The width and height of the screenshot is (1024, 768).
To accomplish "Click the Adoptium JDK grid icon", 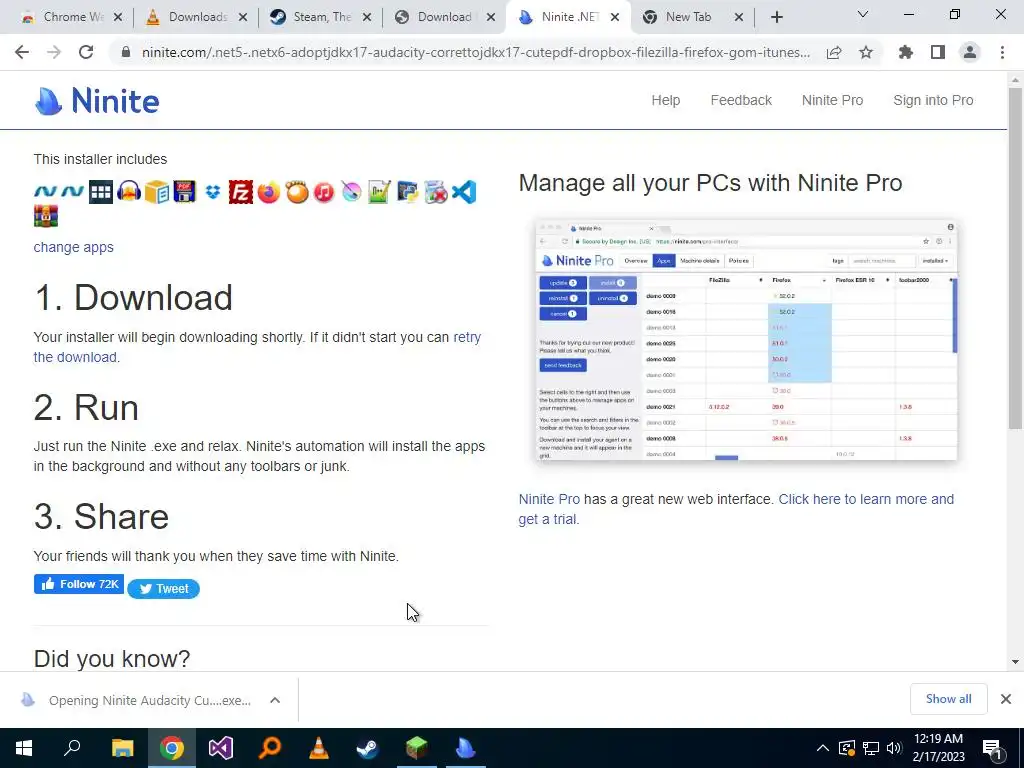I will (101, 192).
